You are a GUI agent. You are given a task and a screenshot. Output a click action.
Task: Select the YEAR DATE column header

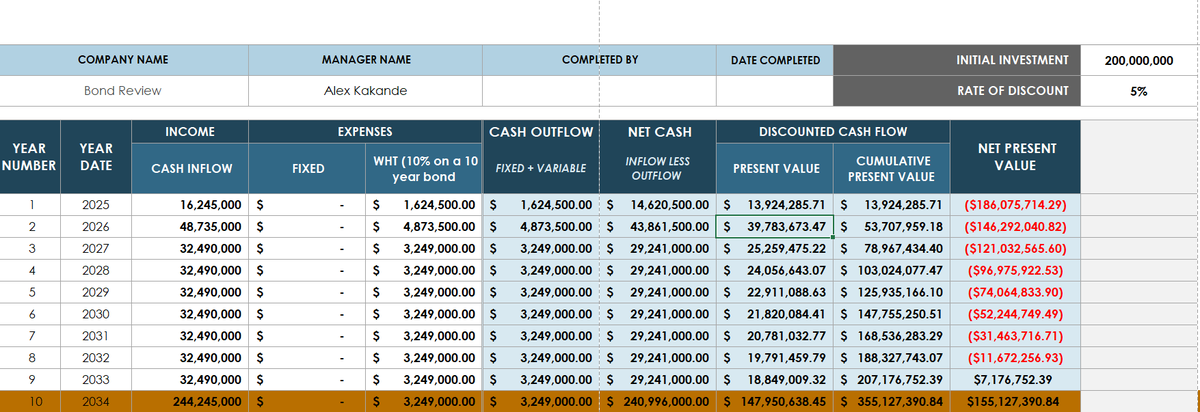[x=96, y=156]
